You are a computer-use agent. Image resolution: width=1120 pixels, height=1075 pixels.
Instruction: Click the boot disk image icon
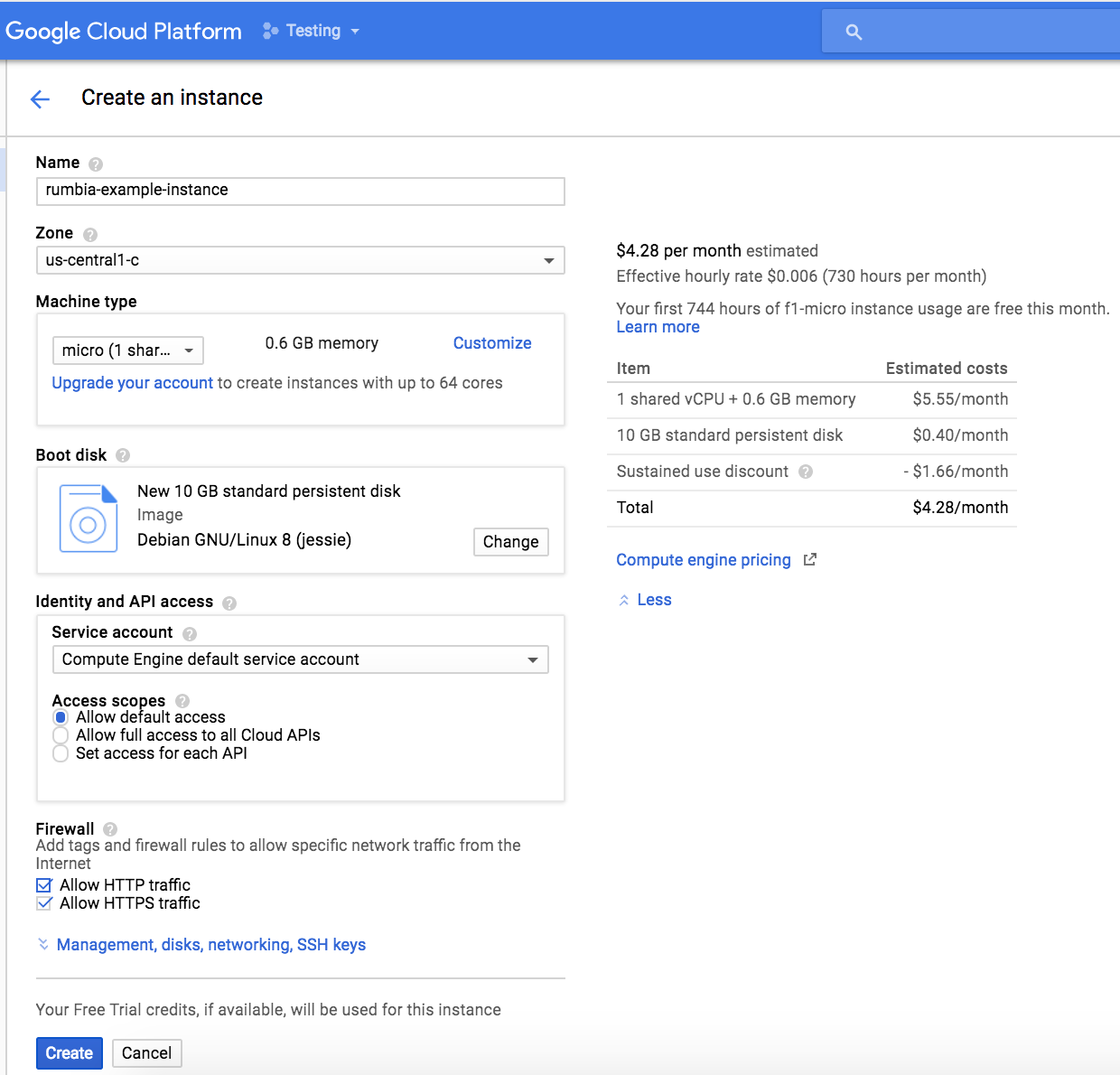click(88, 519)
